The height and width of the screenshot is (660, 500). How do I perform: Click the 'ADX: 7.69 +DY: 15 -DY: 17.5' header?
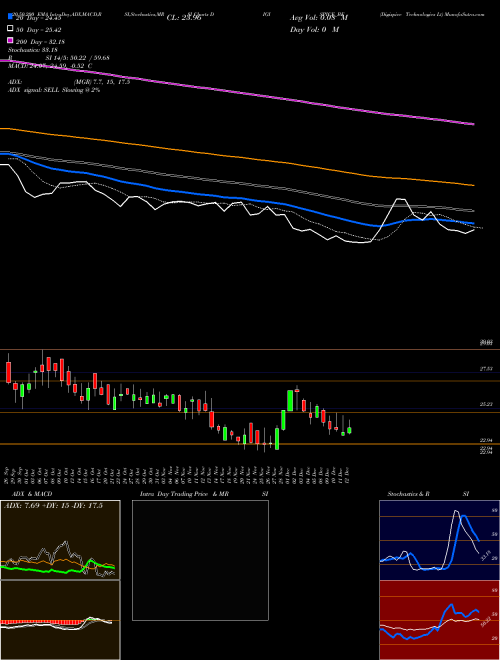(x=53, y=505)
